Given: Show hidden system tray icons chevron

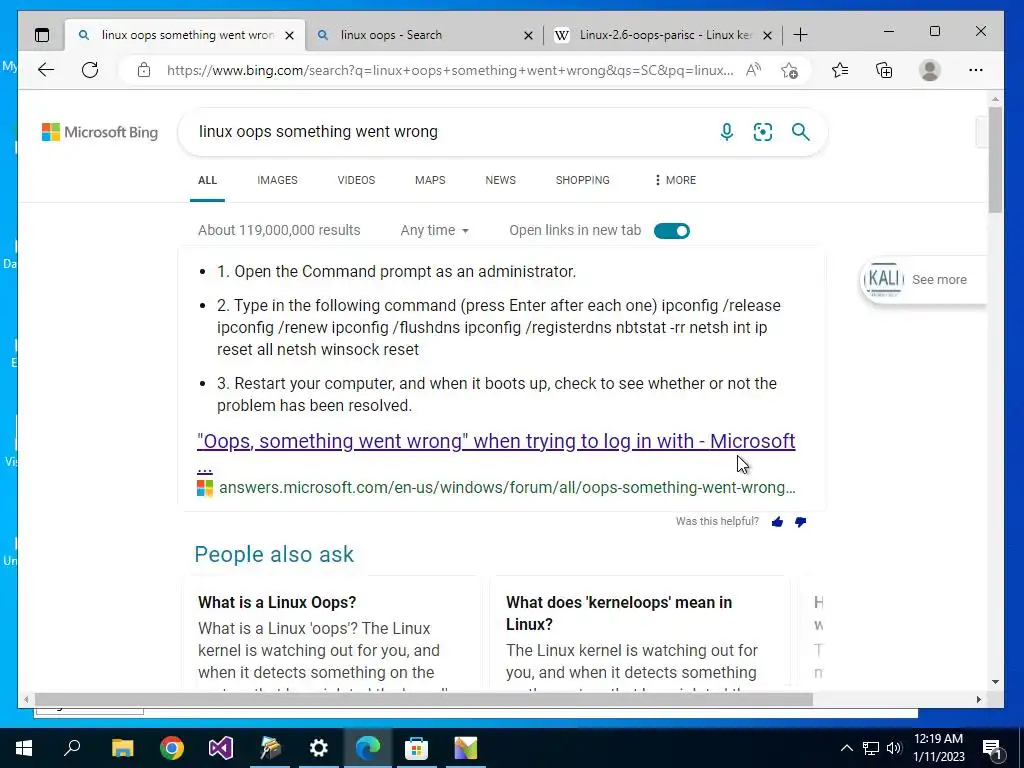Looking at the screenshot, I should tap(846, 748).
